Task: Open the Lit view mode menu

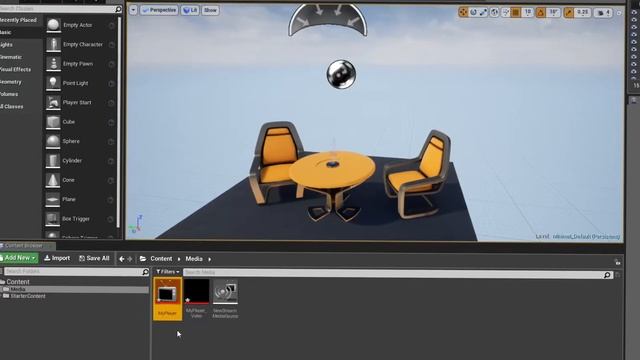Action: (190, 10)
